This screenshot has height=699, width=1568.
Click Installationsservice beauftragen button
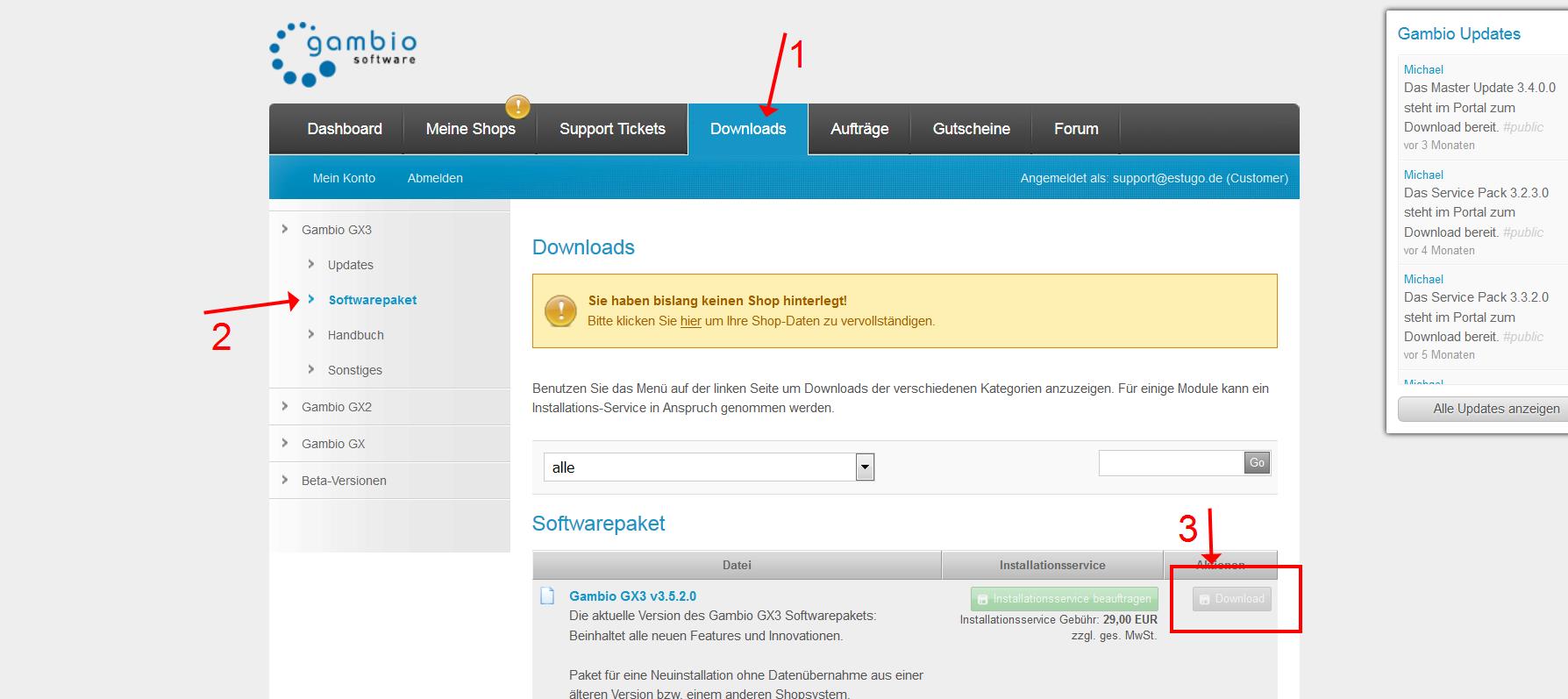[x=1064, y=599]
